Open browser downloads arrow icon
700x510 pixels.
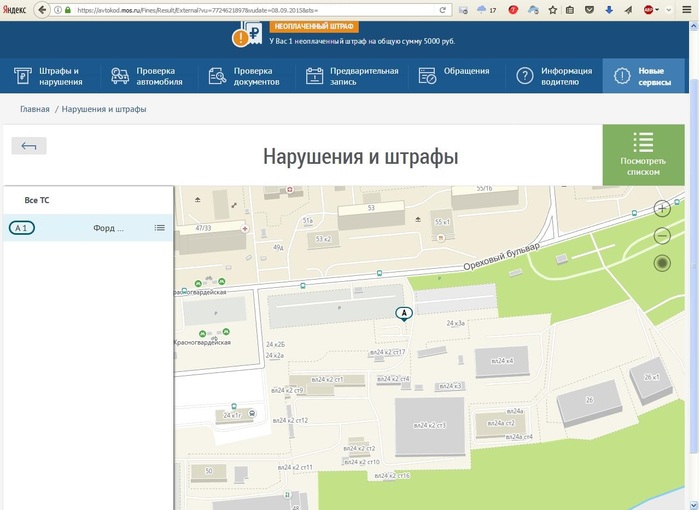point(608,9)
